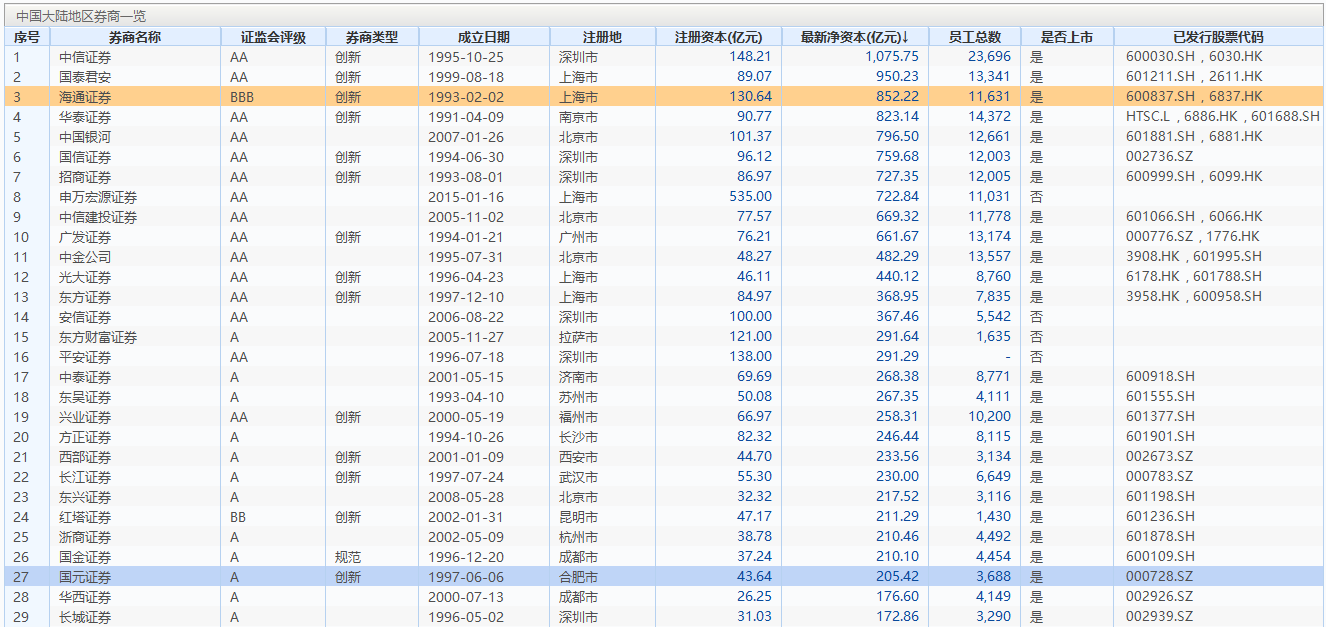Select the 平安证券 cell
1326x627 pixels.
85,357
